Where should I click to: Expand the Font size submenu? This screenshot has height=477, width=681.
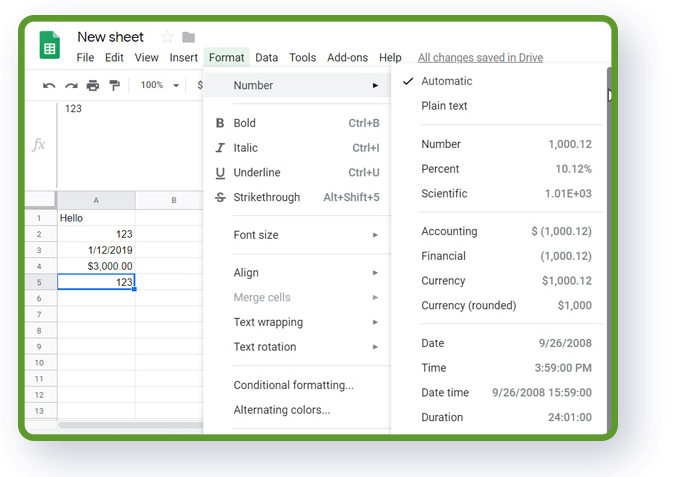click(x=298, y=235)
